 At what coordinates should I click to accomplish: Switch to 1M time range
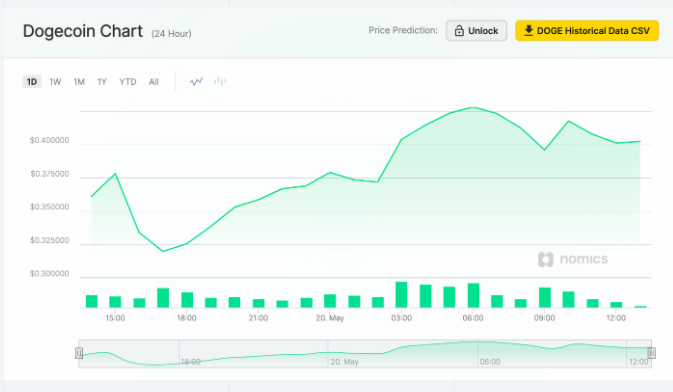(79, 82)
